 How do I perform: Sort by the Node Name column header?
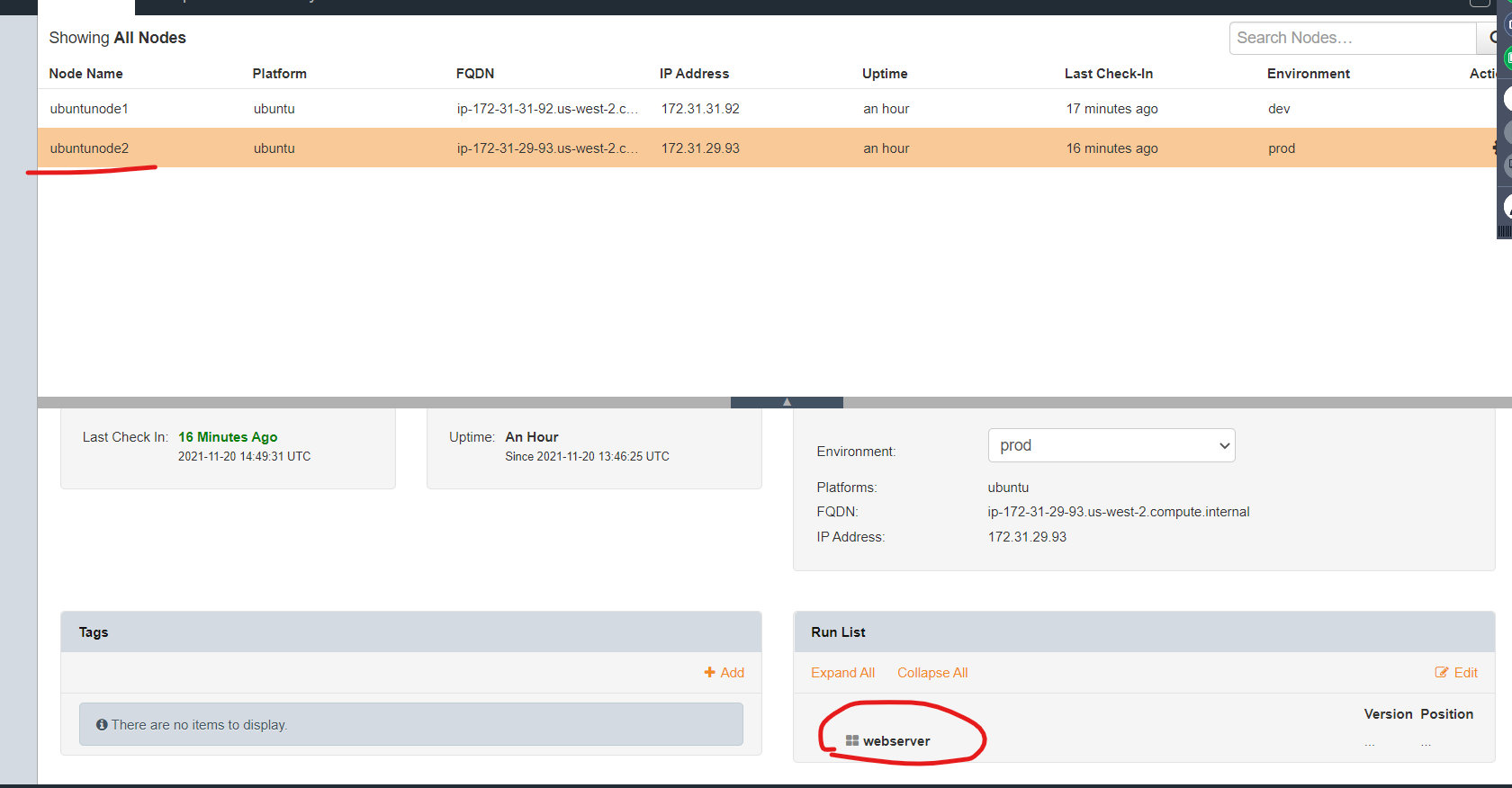tap(85, 74)
